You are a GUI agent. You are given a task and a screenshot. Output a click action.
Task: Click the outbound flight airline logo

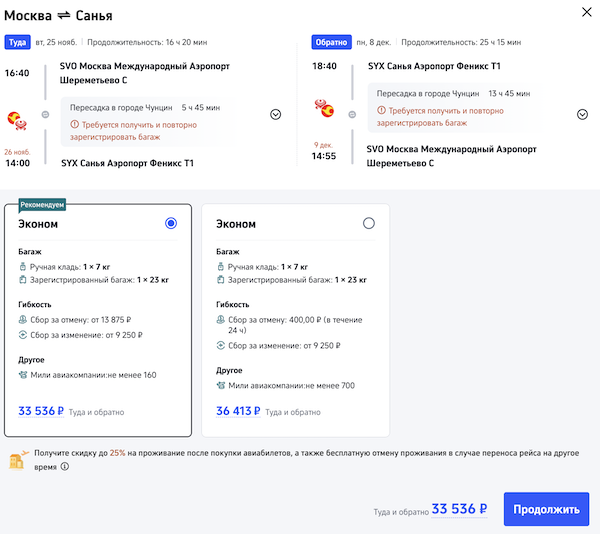pyautogui.click(x=17, y=120)
